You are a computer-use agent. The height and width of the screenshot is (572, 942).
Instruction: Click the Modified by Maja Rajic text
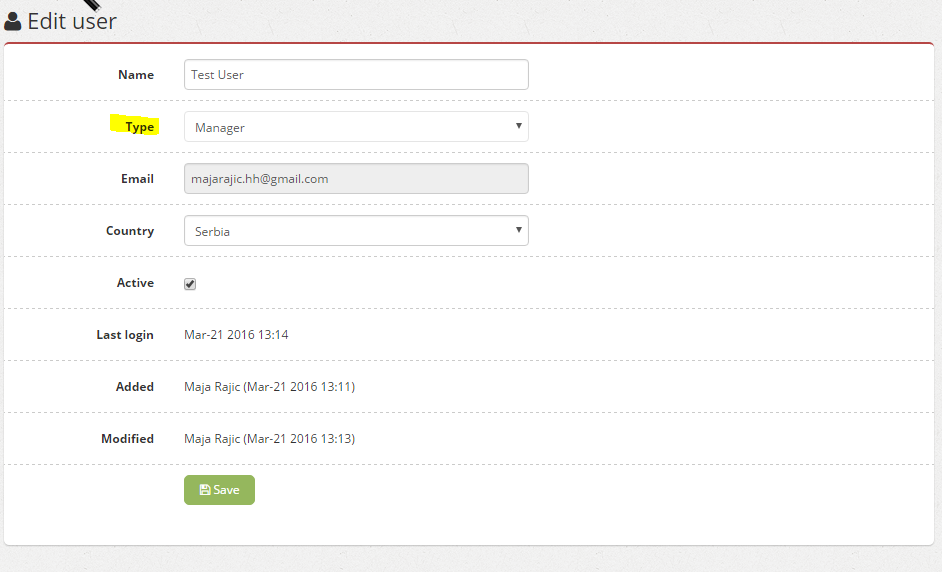pyautogui.click(x=270, y=439)
